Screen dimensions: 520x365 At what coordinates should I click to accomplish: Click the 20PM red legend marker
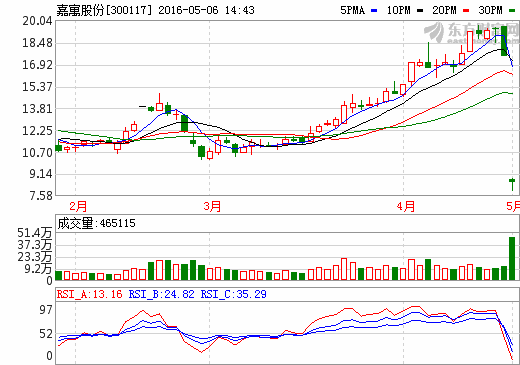tap(466, 11)
